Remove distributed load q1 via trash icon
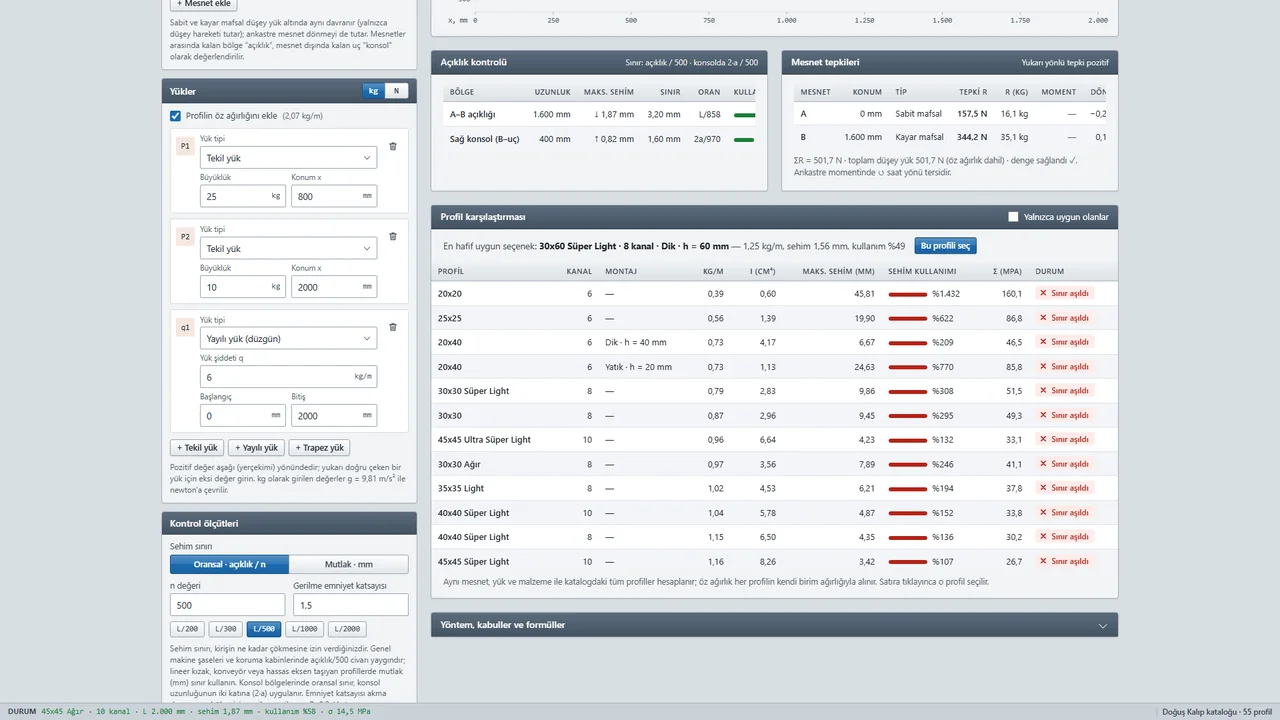 tap(392, 327)
